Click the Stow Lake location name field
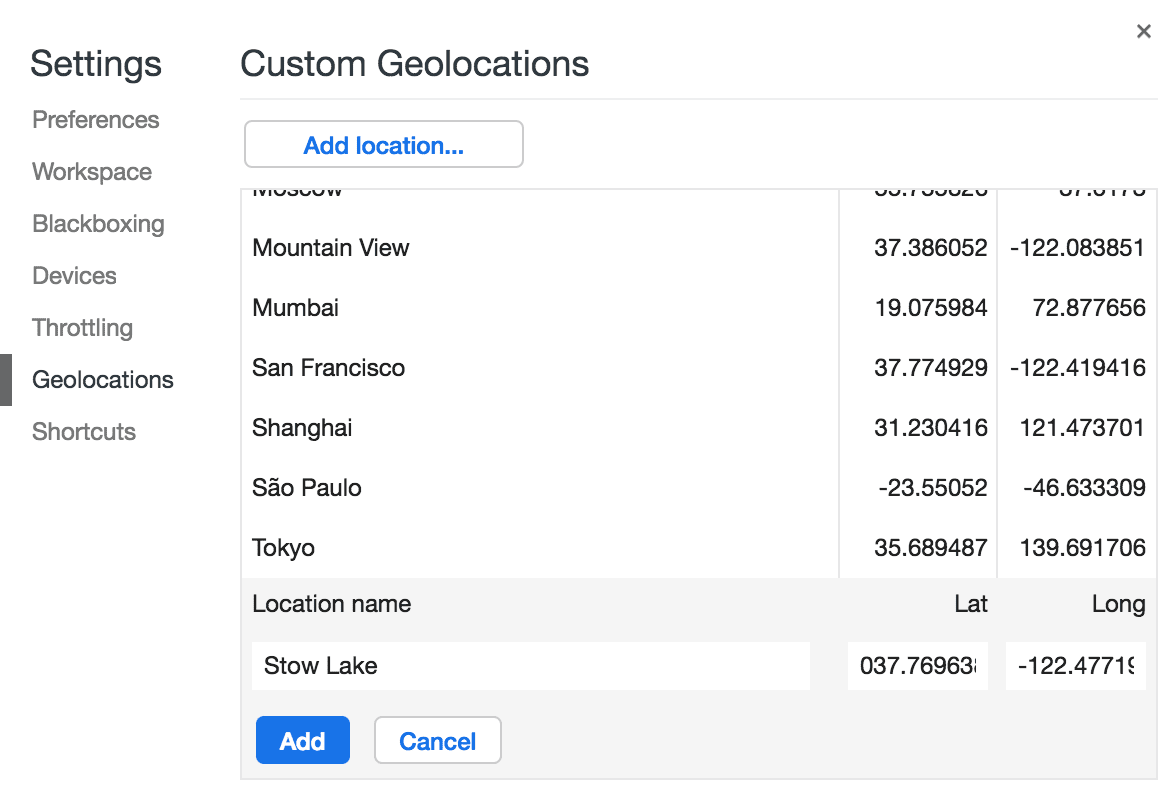Image resolution: width=1176 pixels, height=794 pixels. (530, 665)
